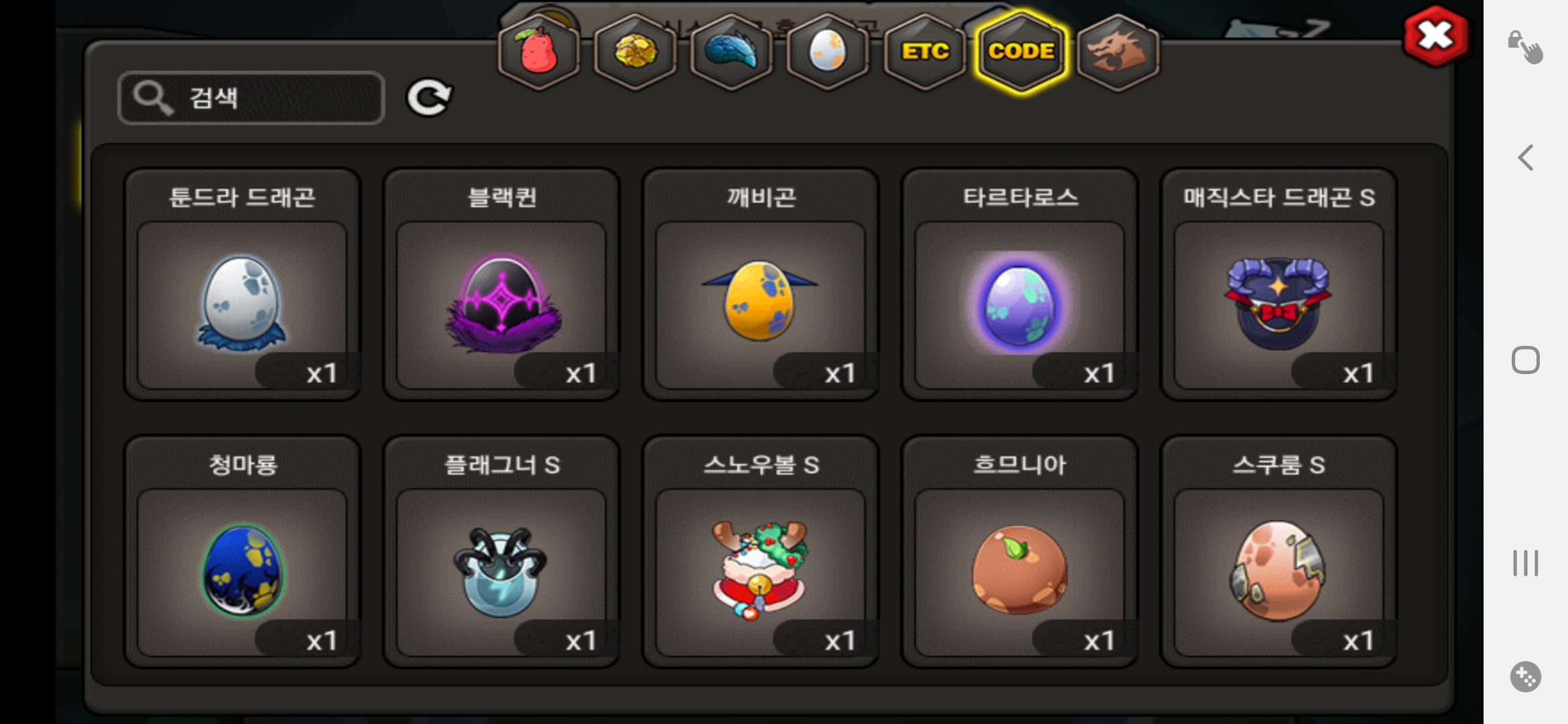Open the fruit food category tab
The width and height of the screenshot is (1568, 724).
[x=539, y=52]
